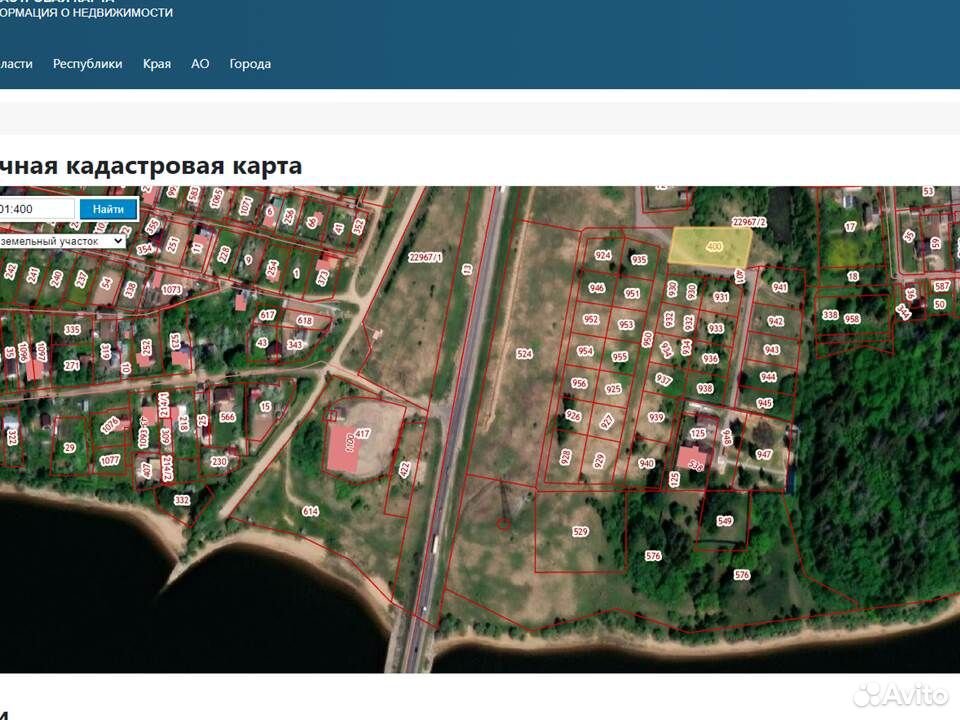Click the Найти search button
960x720 pixels.
tap(108, 209)
